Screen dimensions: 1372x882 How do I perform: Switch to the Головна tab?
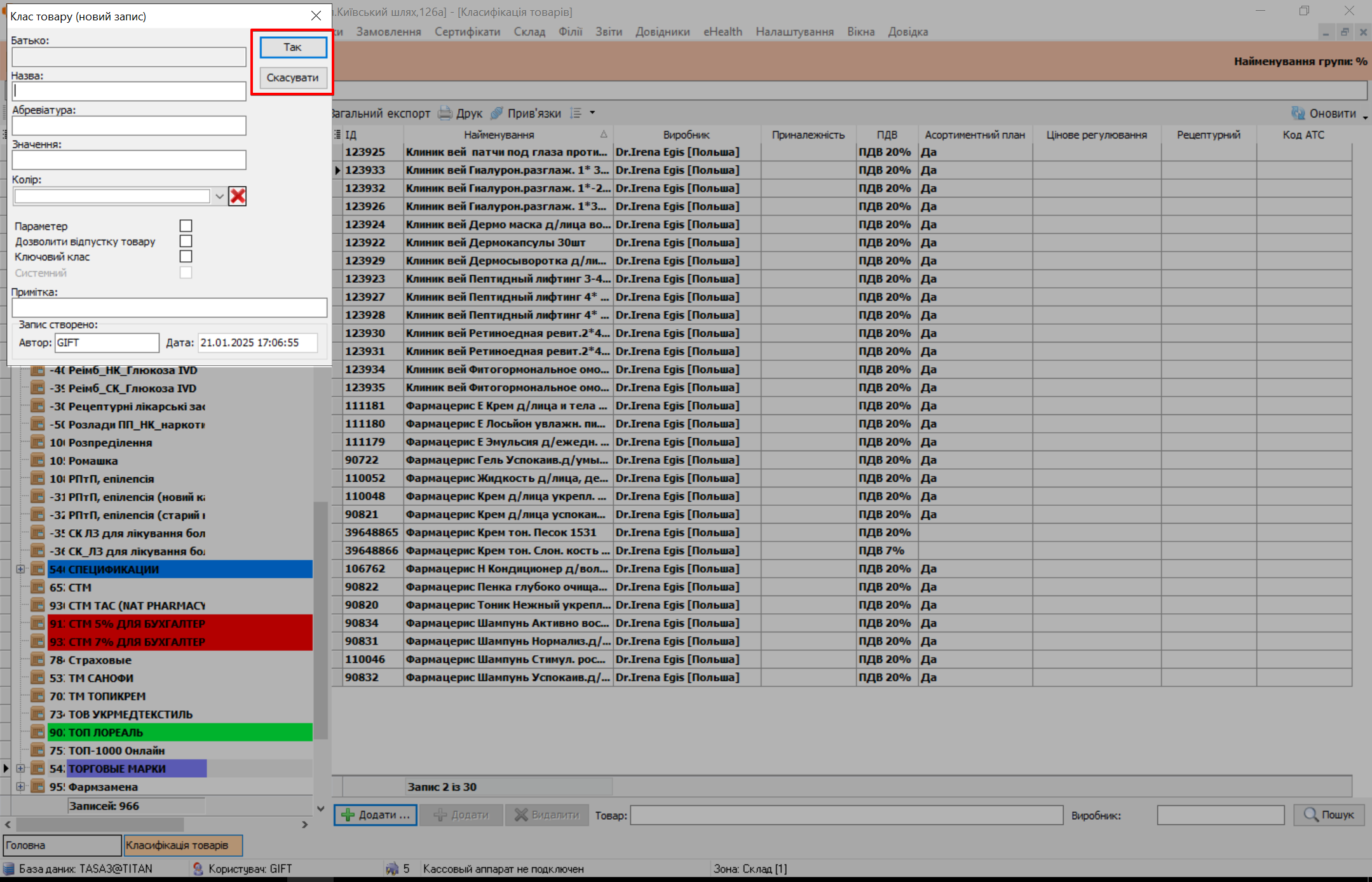(62, 845)
